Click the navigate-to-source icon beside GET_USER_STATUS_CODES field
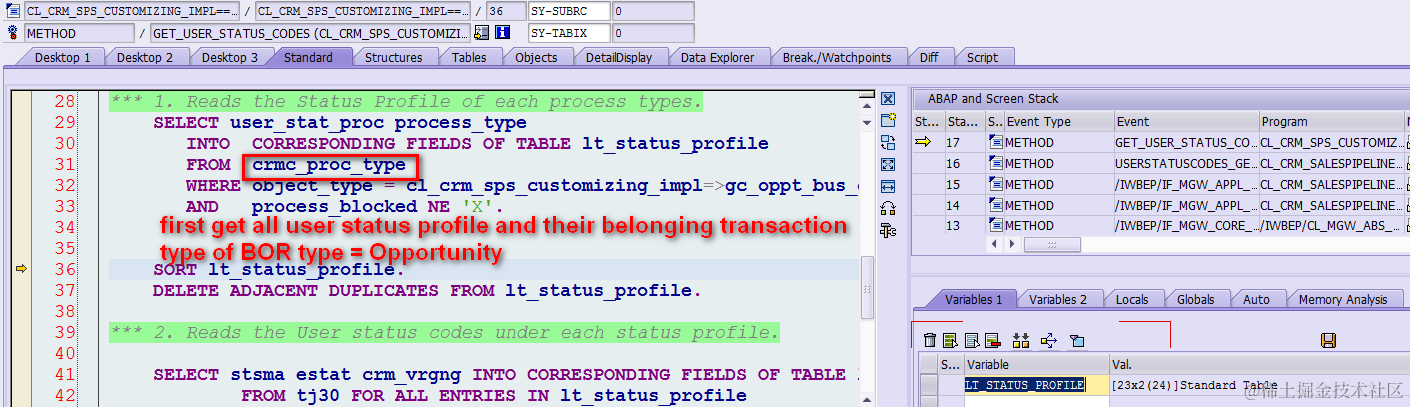Screen dimensions: 1410x407 pyautogui.click(x=481, y=32)
